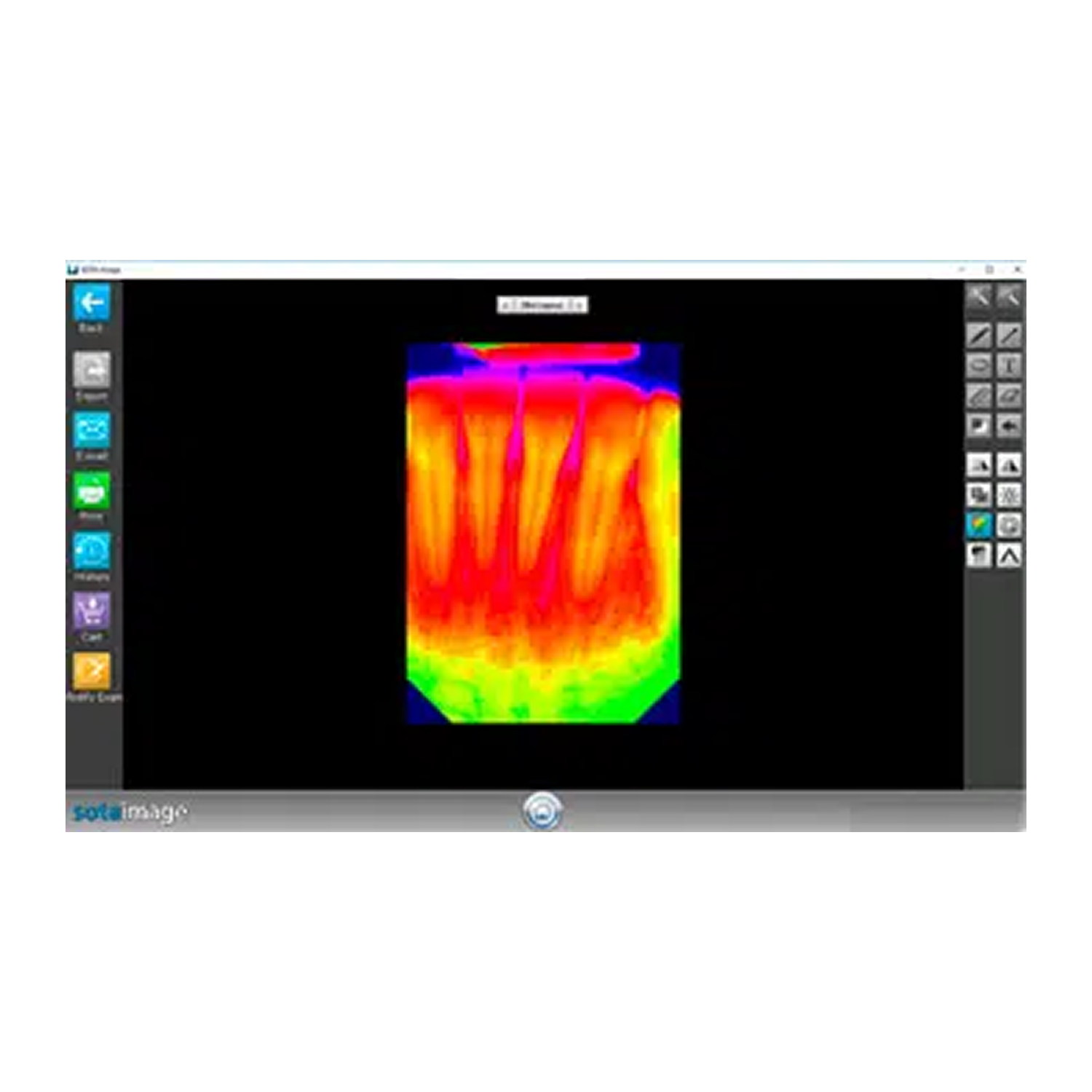Click the dark brush filter icon
Viewport: 1092px width, 1092px height.
click(979, 555)
